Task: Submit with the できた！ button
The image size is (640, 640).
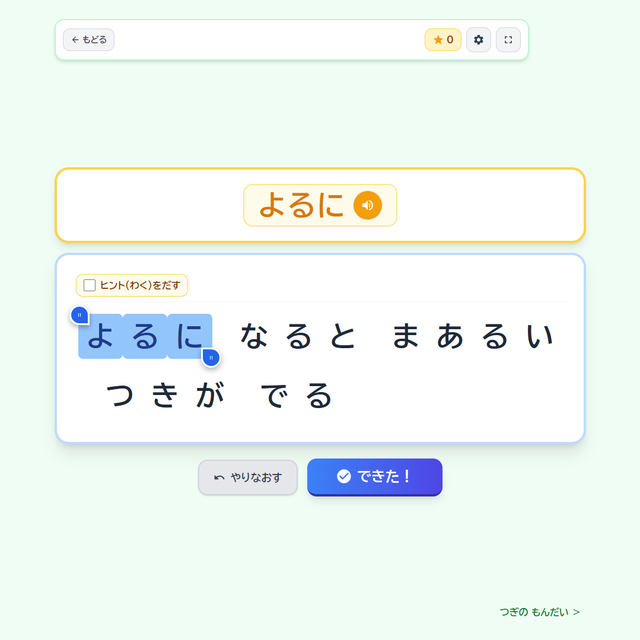Action: (x=375, y=477)
